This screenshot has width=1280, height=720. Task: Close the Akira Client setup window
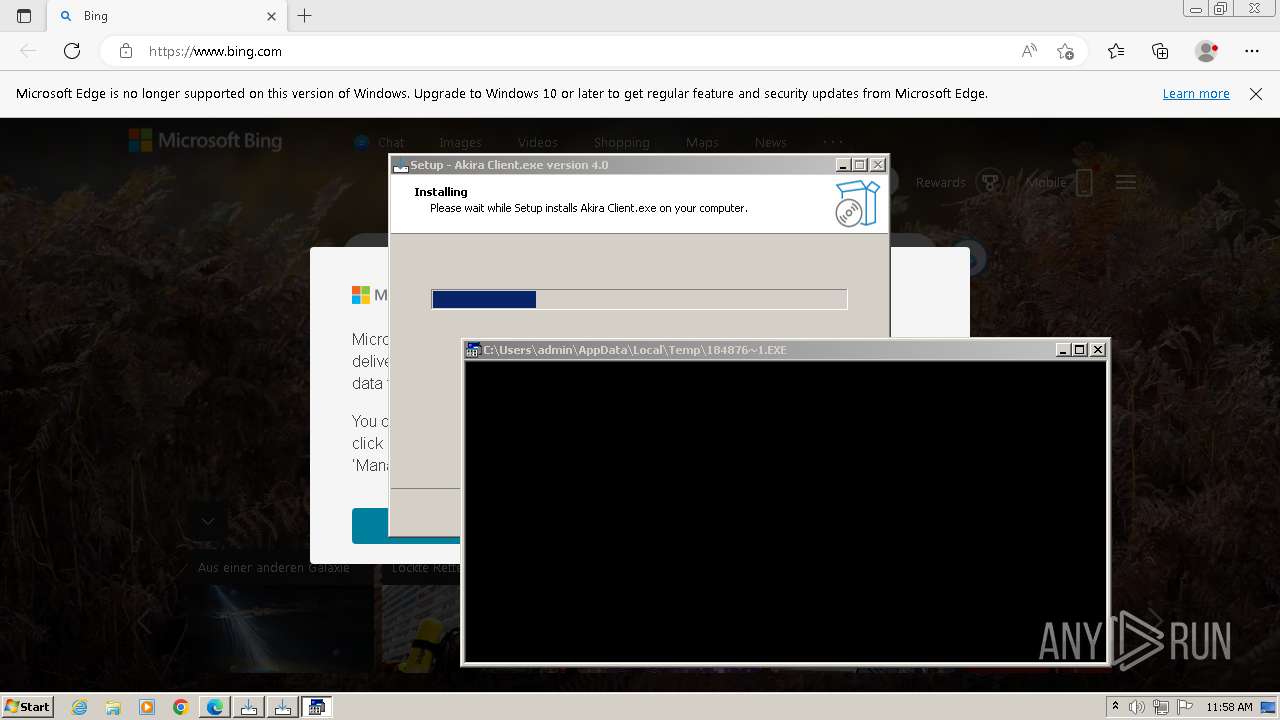[x=878, y=165]
